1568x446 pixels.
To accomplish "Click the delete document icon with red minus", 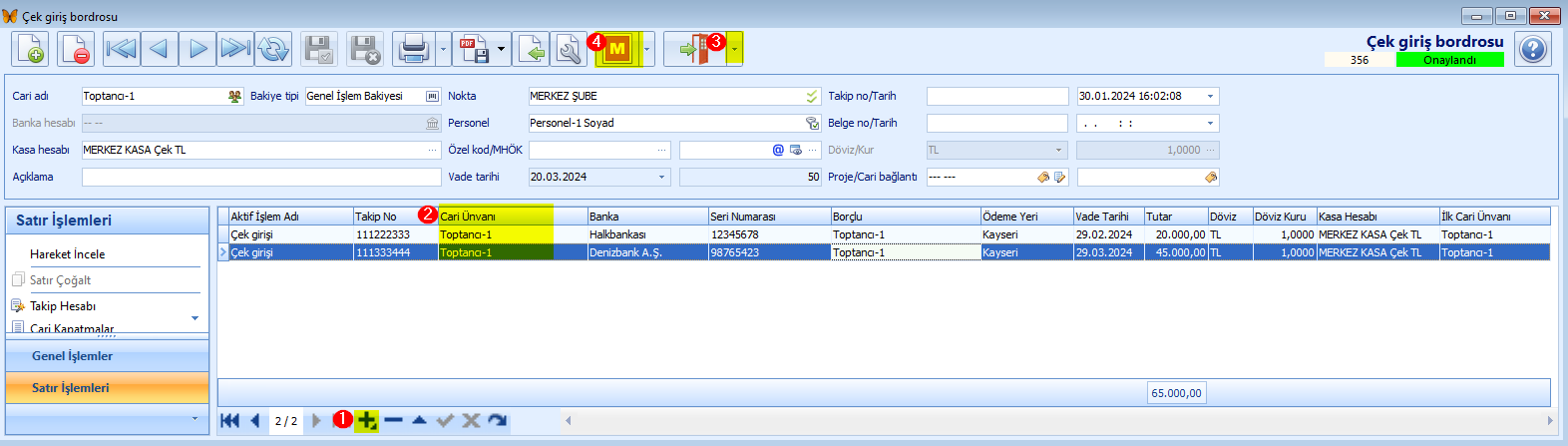I will (x=76, y=49).
